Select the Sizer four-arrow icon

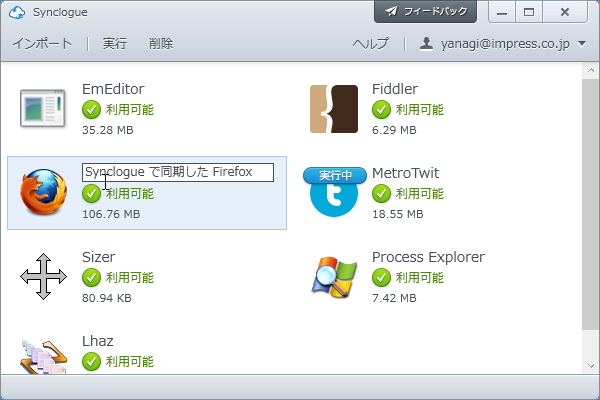(43, 276)
